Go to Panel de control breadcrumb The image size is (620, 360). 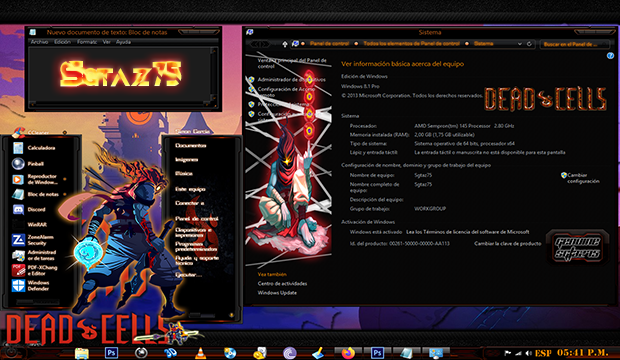point(329,44)
